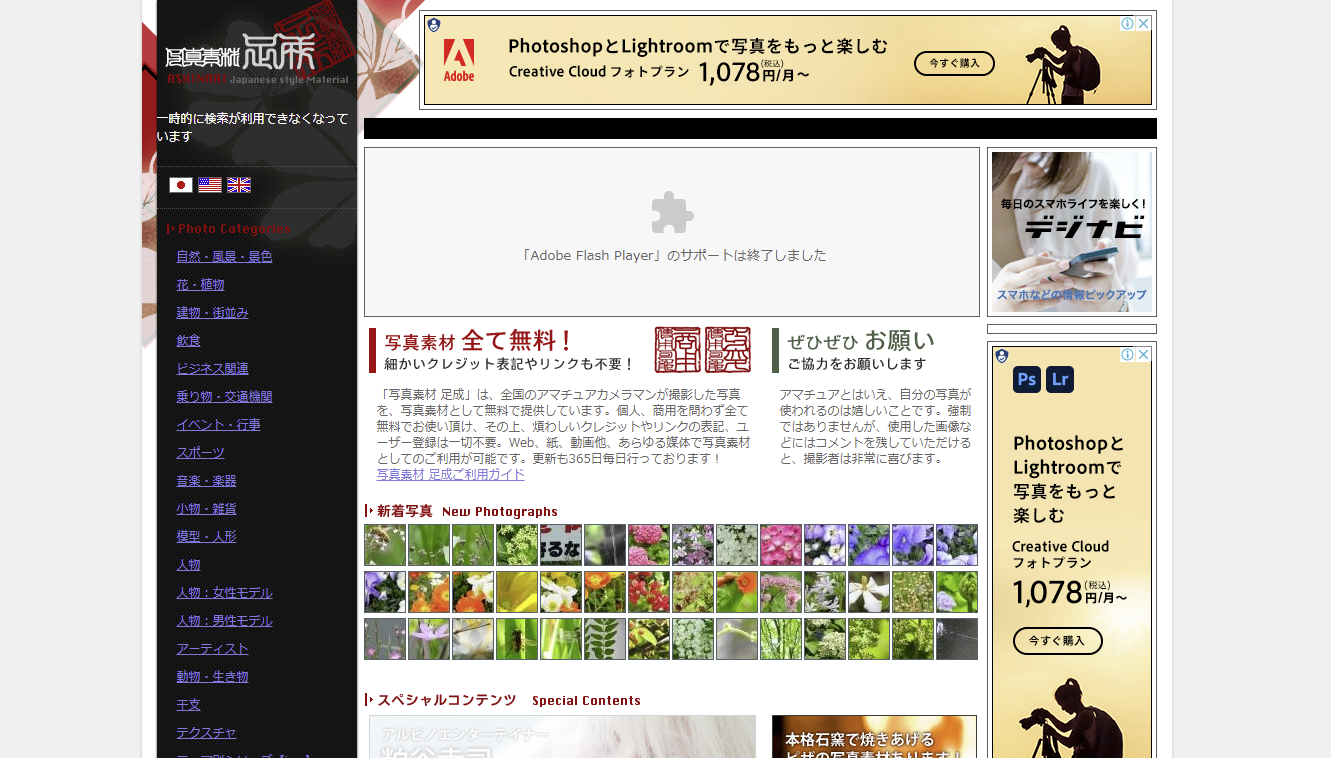Click the Flash Player puzzle piece icon
The image size is (1331, 758).
pyautogui.click(x=671, y=213)
